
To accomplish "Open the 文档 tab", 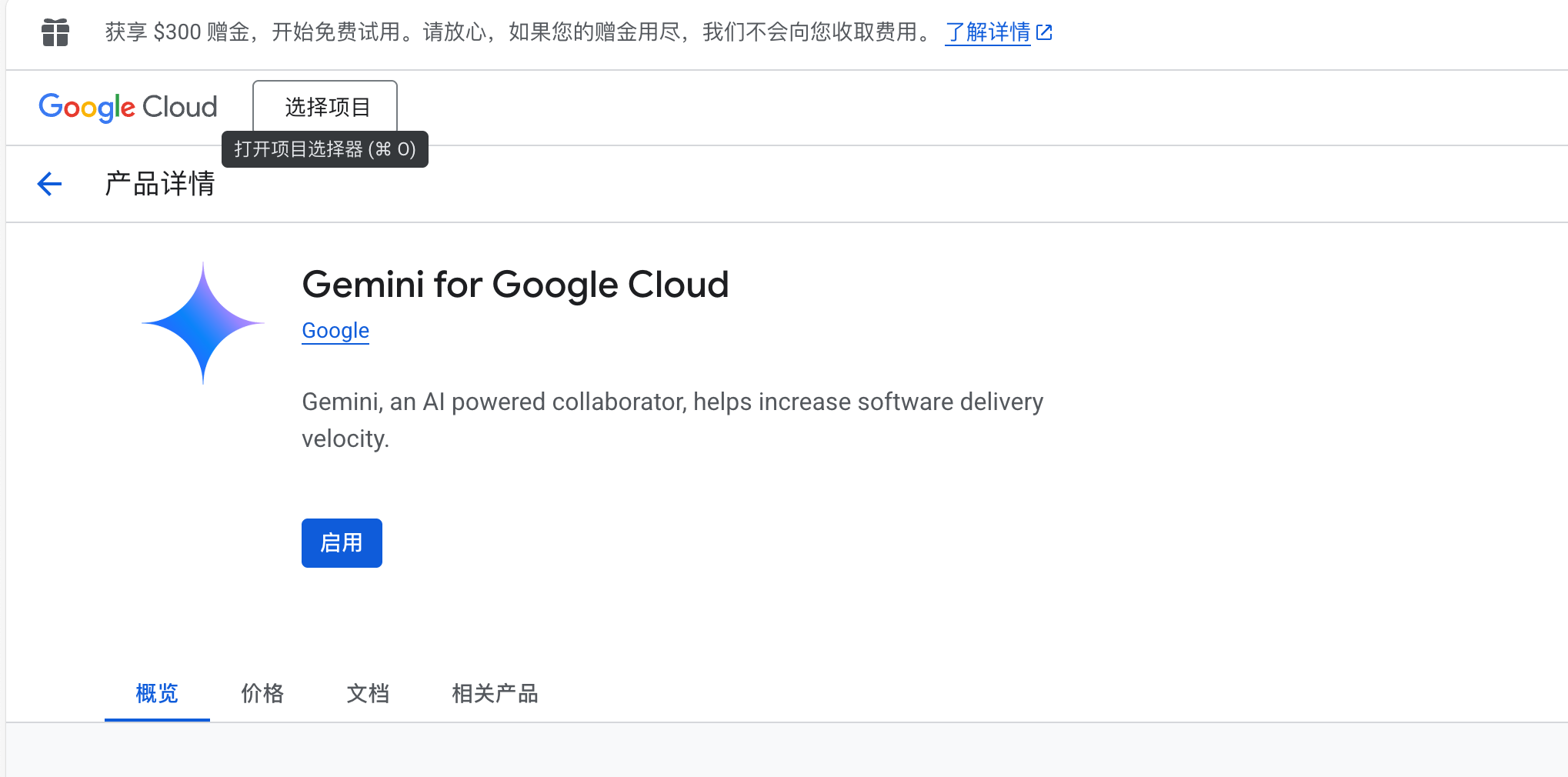I will (x=368, y=693).
